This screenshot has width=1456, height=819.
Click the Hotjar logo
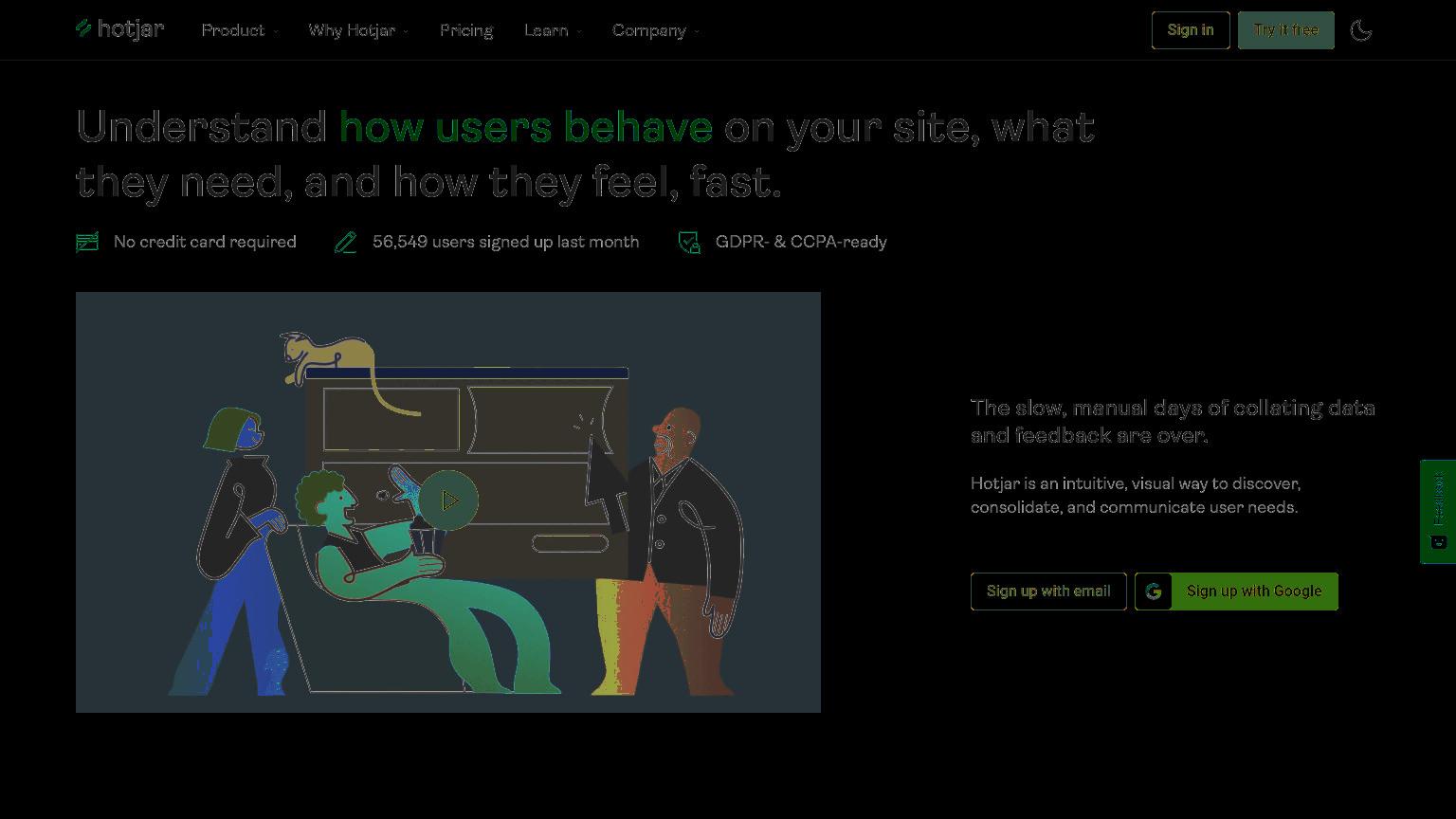click(x=120, y=29)
